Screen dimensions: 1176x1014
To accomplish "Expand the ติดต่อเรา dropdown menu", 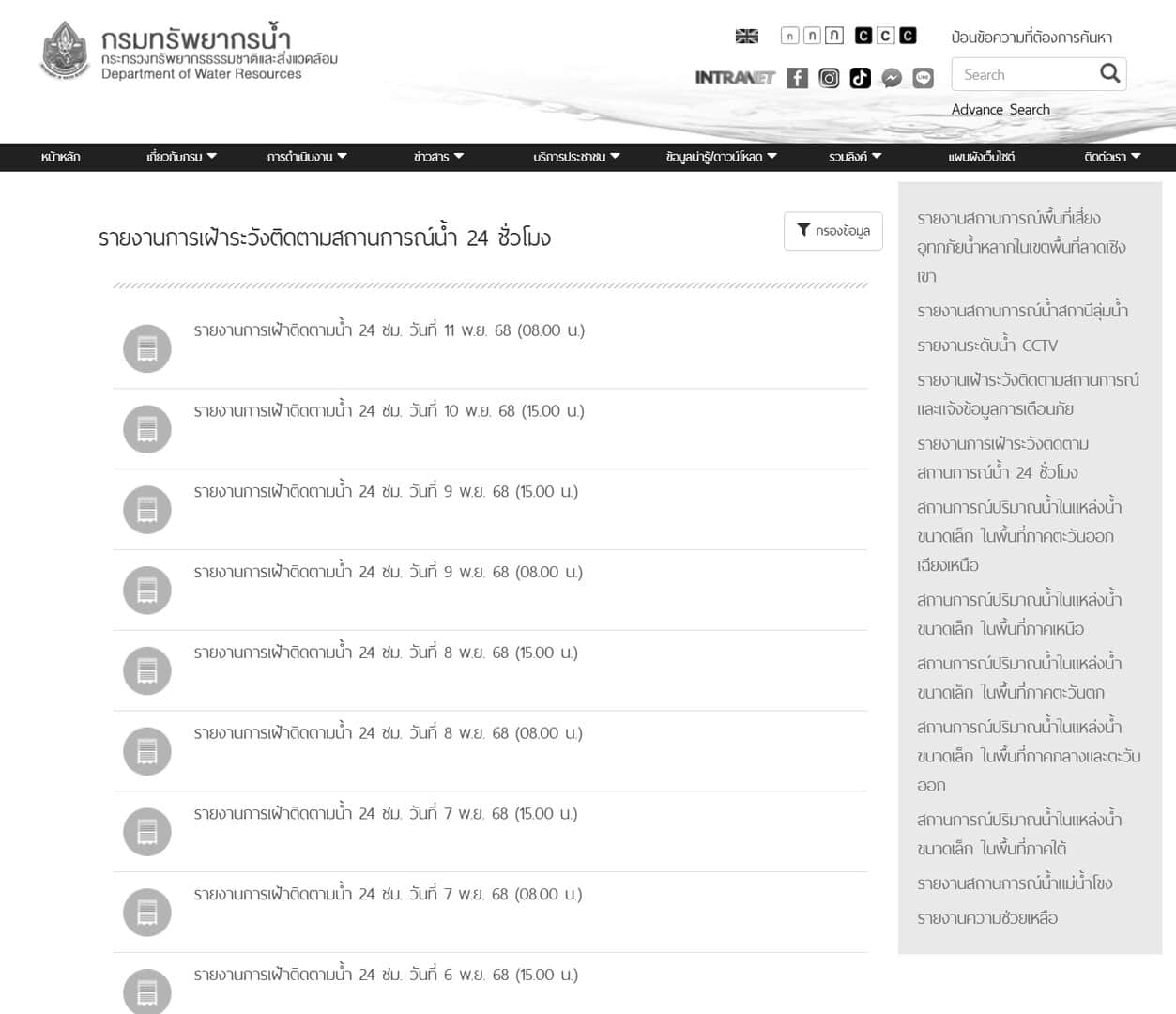I will pos(1111,157).
